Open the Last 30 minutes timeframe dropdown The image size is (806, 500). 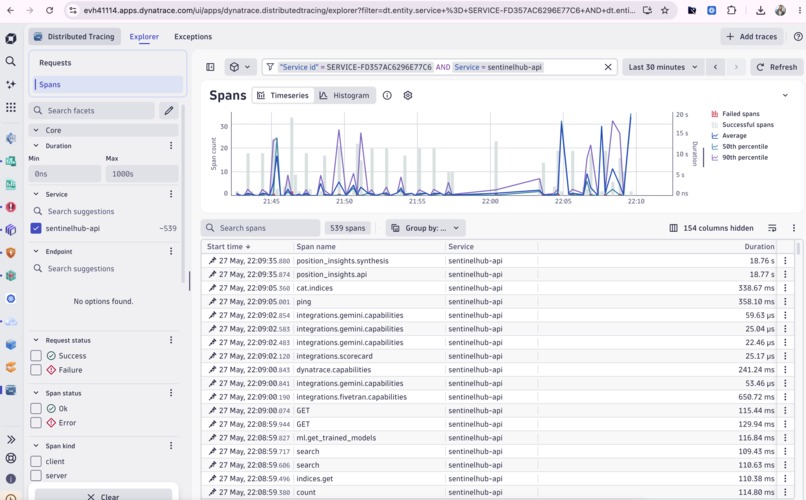[663, 67]
